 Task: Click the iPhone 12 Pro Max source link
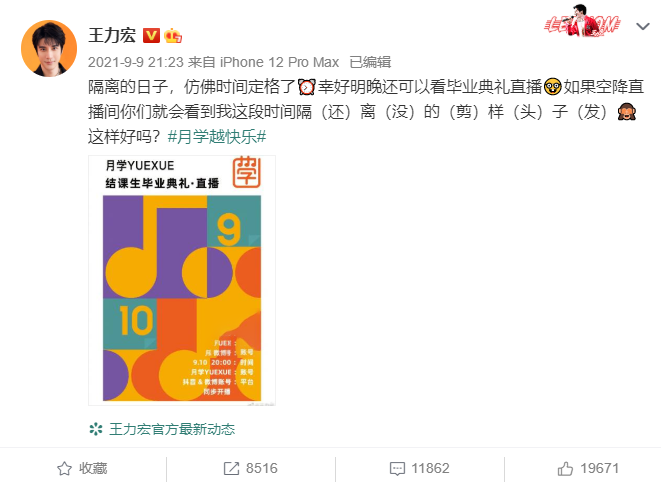[x=279, y=62]
